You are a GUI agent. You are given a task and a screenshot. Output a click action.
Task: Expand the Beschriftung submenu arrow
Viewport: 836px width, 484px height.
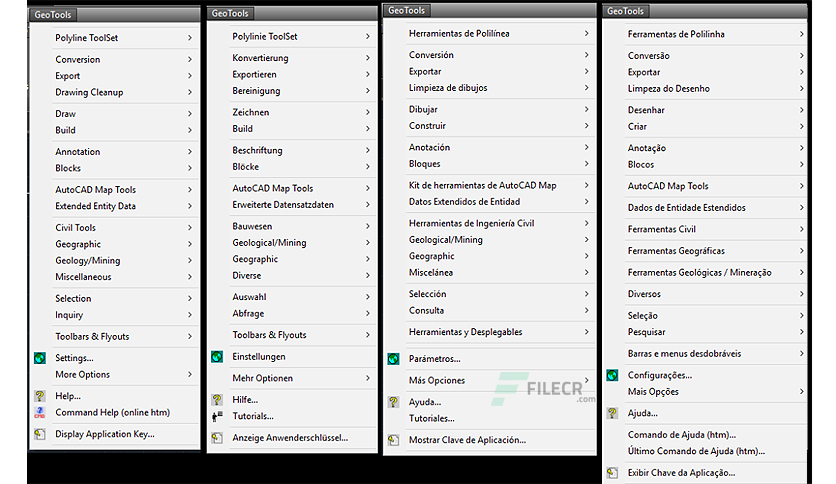(368, 150)
